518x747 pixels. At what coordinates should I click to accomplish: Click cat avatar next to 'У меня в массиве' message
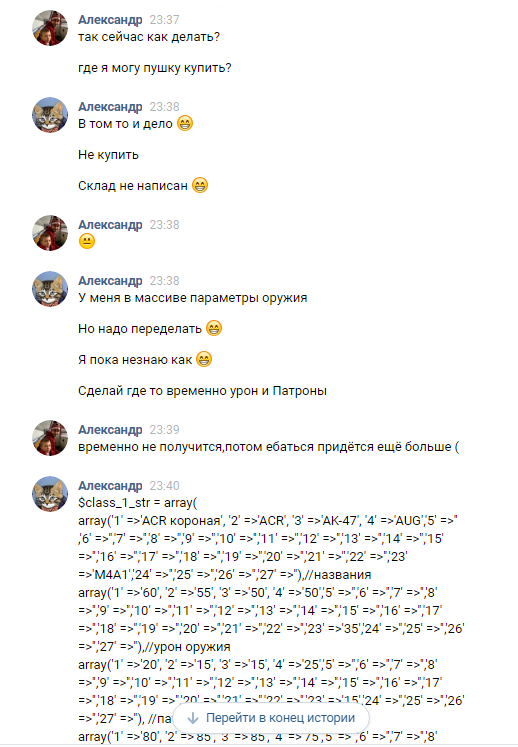point(50,289)
